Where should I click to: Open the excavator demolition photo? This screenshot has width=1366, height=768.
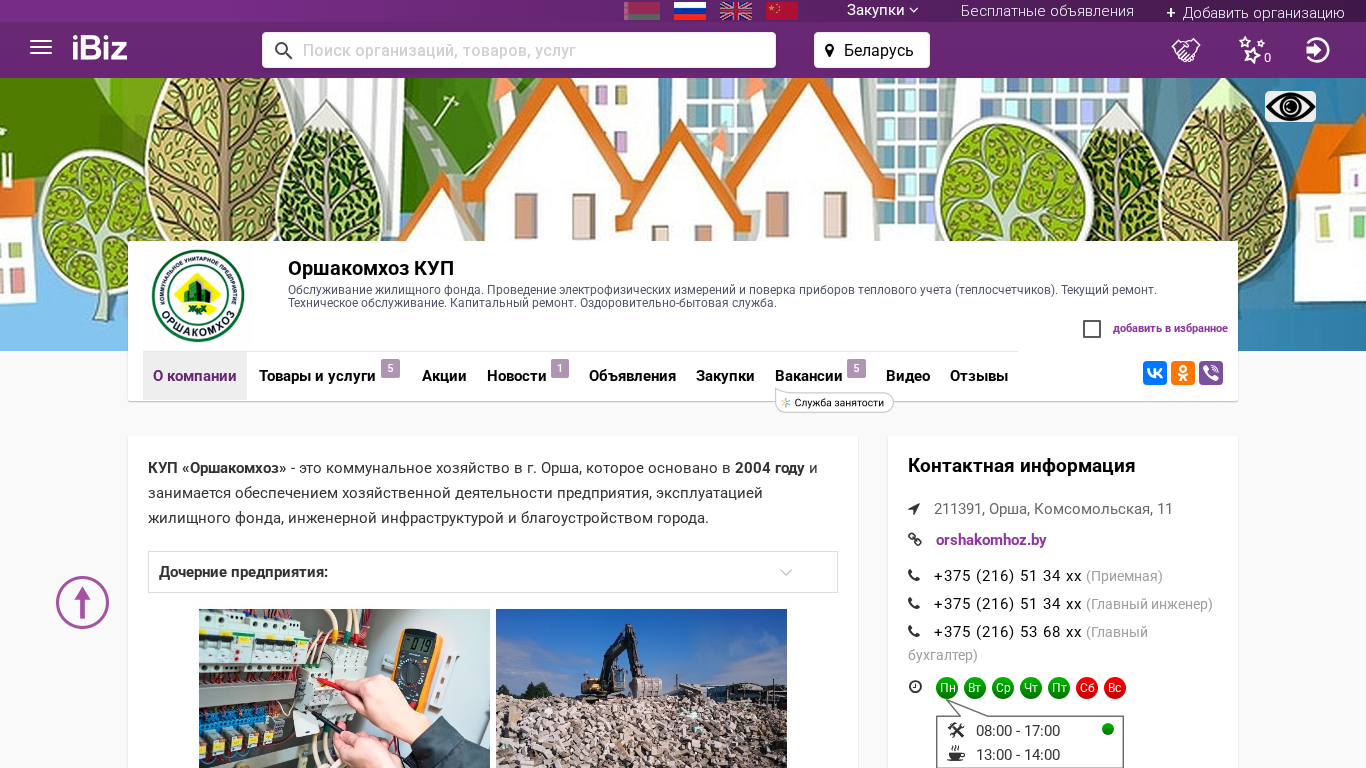click(x=641, y=688)
